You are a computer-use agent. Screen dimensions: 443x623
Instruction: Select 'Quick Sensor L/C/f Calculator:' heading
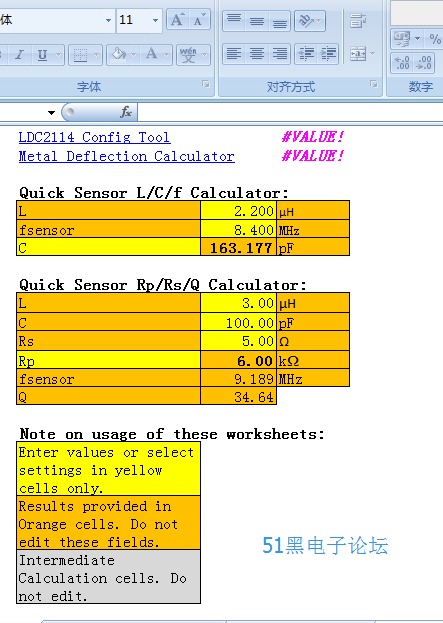[x=154, y=193]
